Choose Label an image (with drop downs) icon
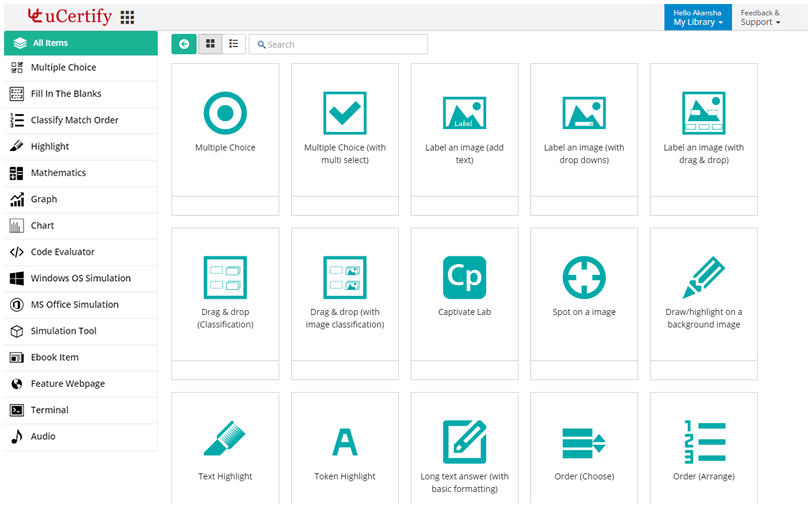The image size is (810, 510). 584,113
